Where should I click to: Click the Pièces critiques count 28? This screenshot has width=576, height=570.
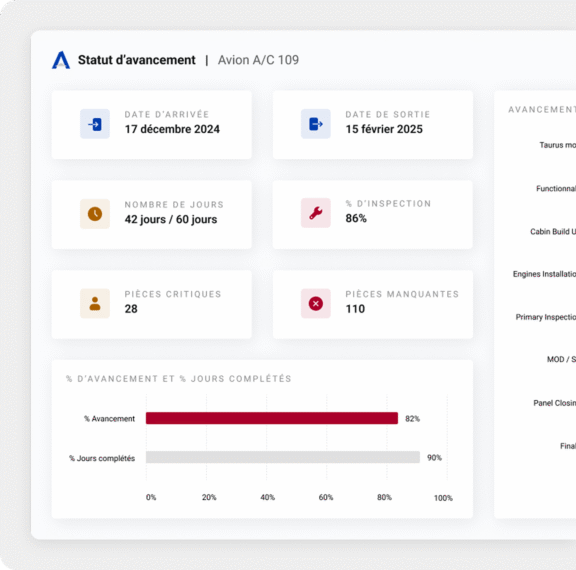pos(131,309)
